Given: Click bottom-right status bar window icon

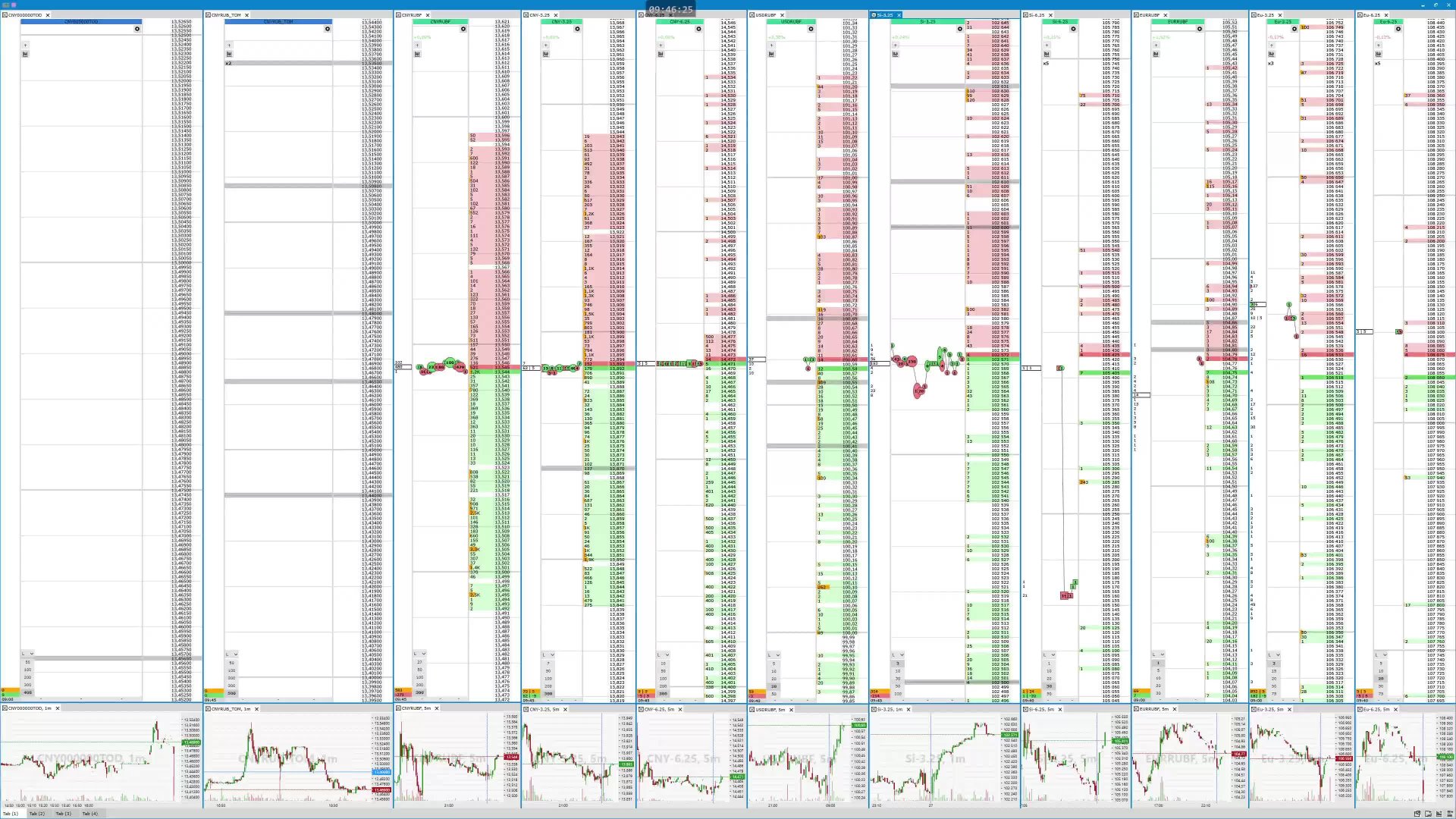Looking at the screenshot, I should point(1417,814).
